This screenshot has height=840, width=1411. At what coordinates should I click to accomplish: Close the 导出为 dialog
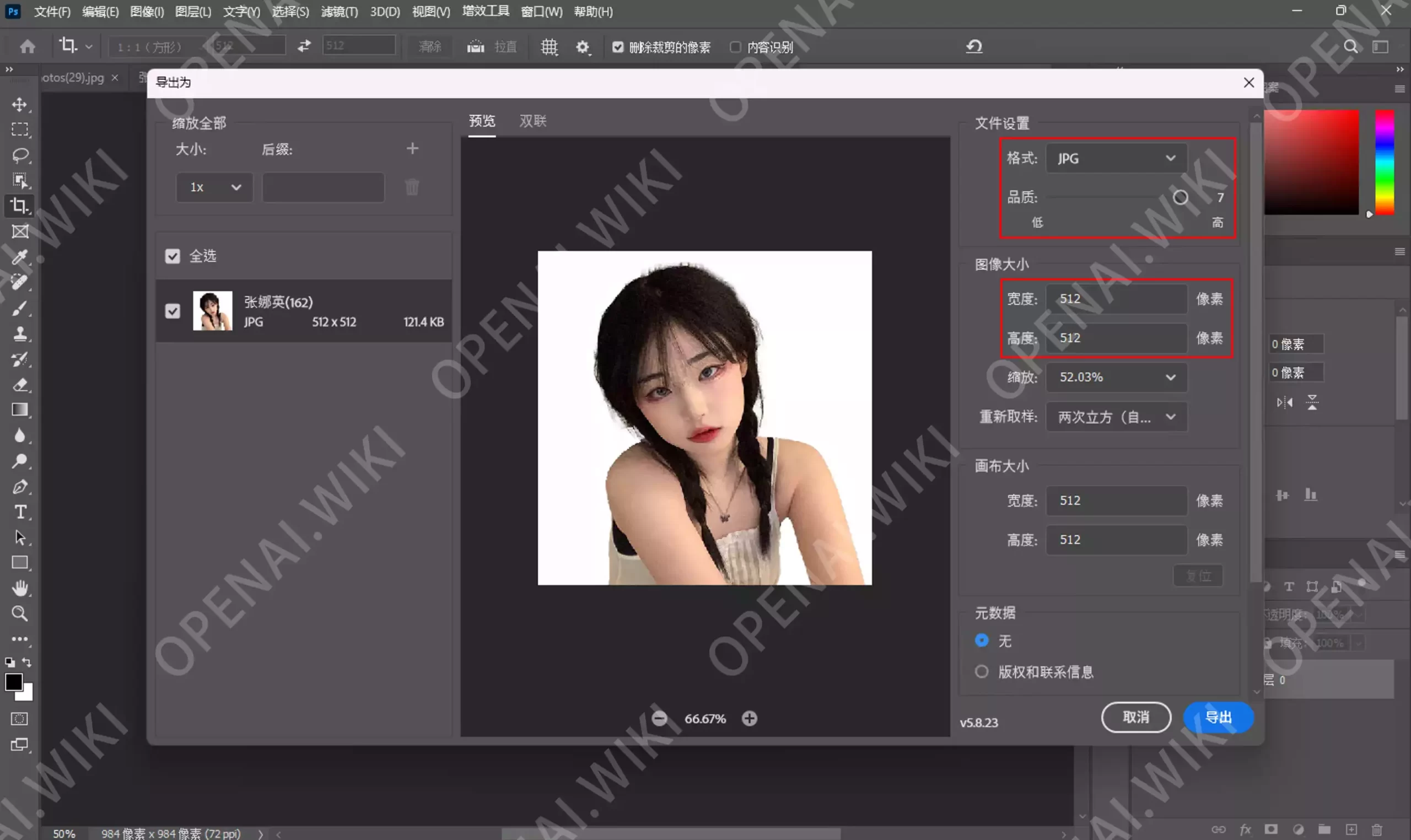1248,83
